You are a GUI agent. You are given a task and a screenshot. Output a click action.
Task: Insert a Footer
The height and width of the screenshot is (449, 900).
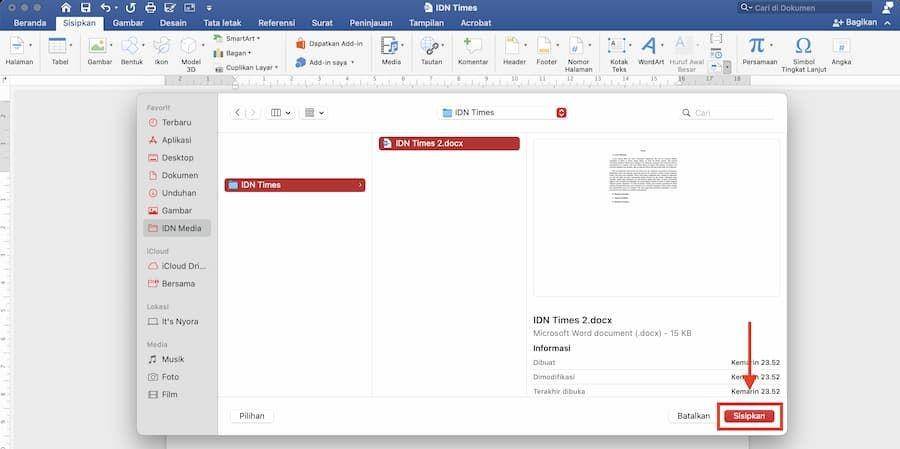(x=547, y=51)
